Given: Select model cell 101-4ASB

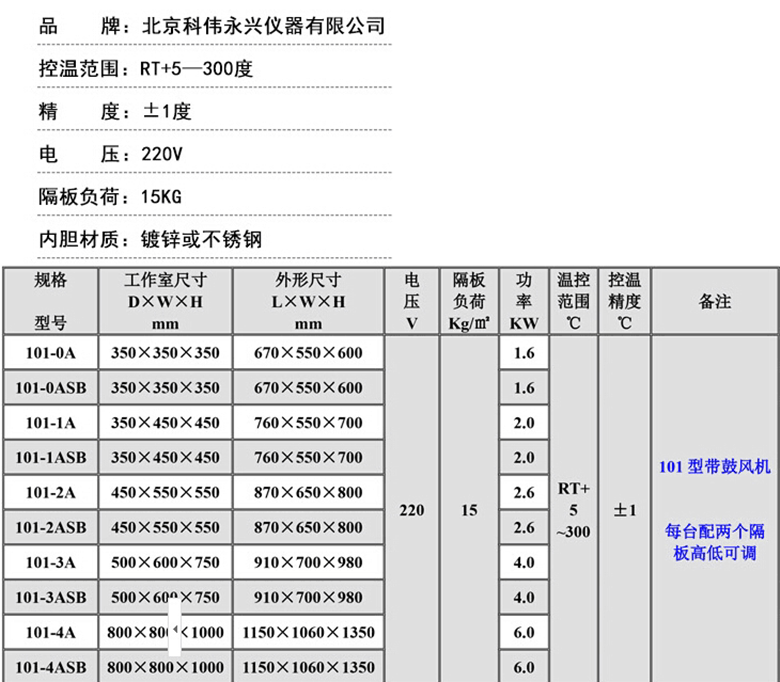Looking at the screenshot, I should [x=50, y=667].
